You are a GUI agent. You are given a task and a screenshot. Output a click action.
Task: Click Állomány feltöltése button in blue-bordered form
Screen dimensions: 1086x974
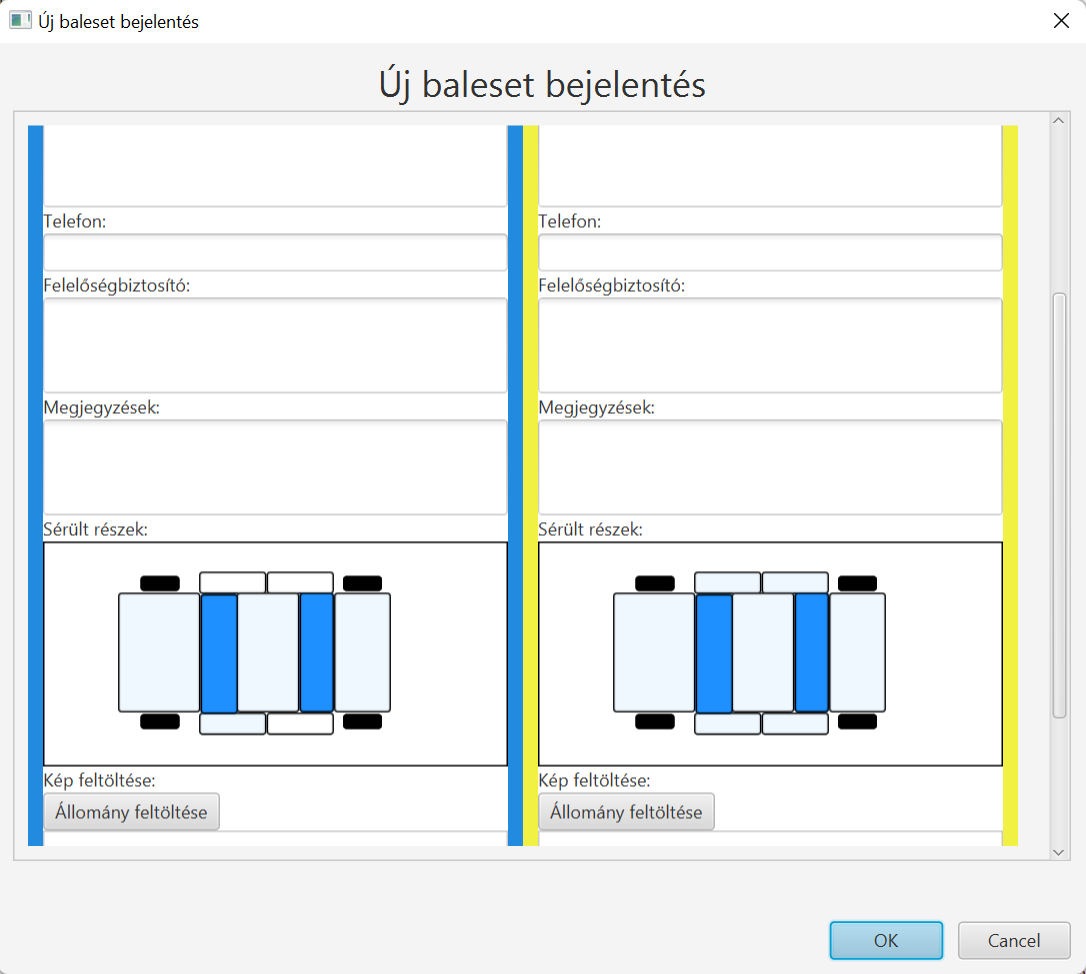[x=132, y=812]
